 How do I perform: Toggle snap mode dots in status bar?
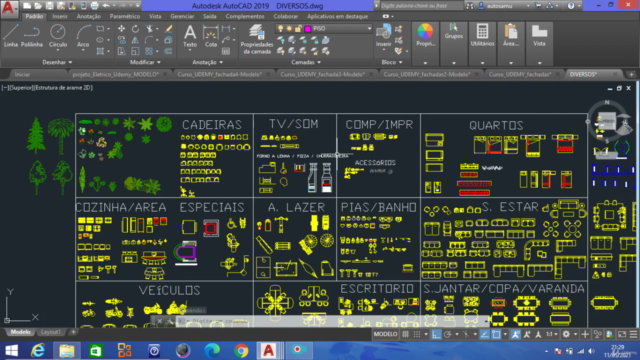pyautogui.click(x=417, y=334)
